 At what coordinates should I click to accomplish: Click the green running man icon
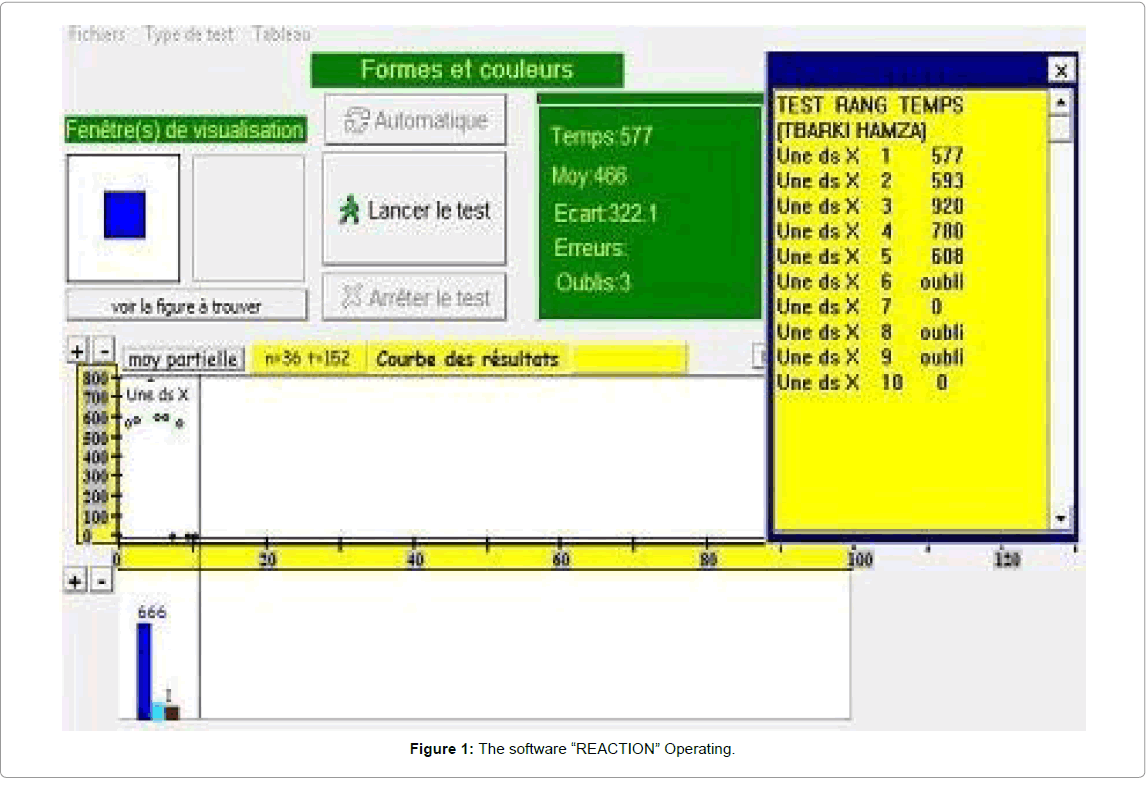[349, 210]
